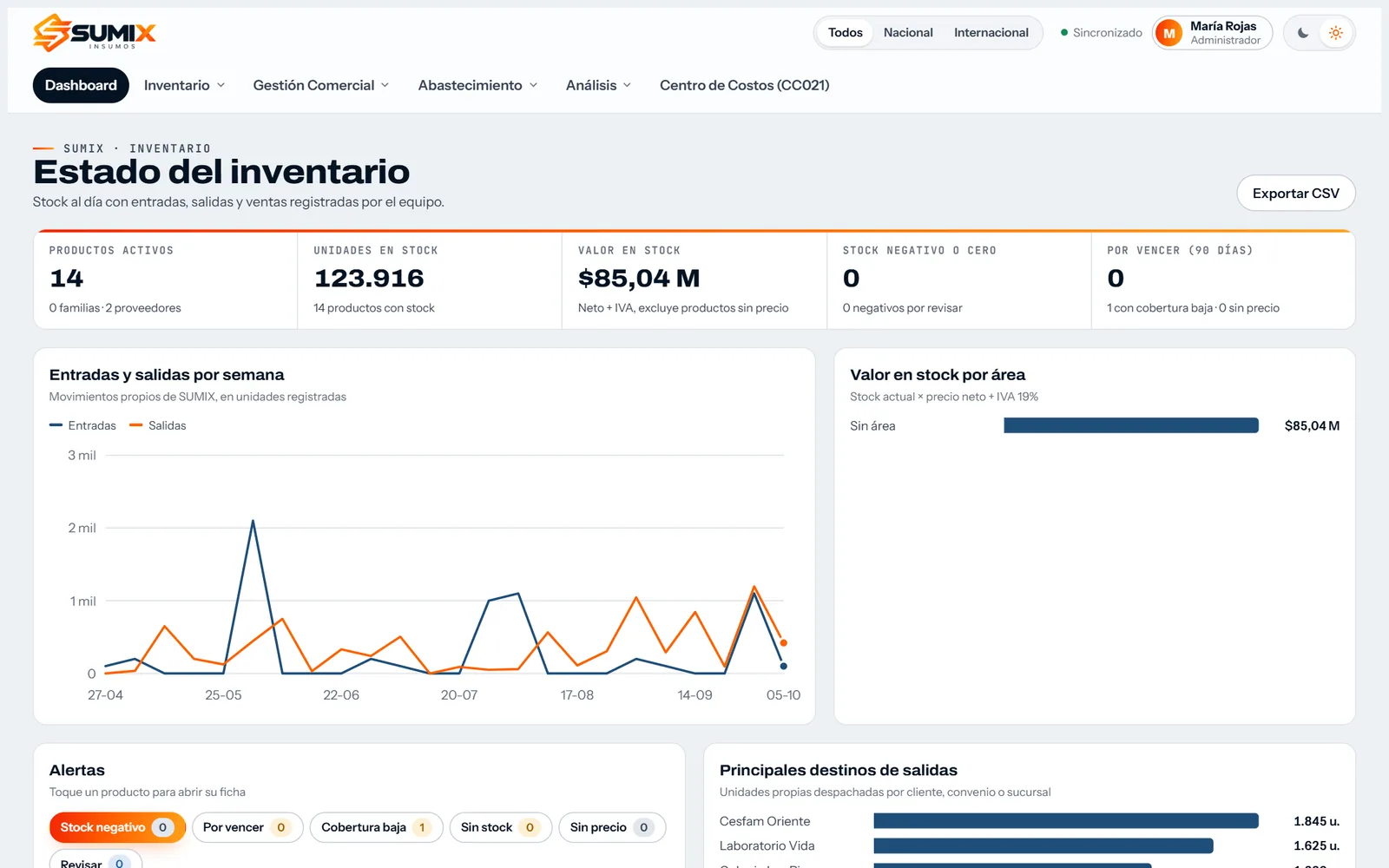Click the Estado del inventario heading
1389x868 pixels.
(221, 172)
